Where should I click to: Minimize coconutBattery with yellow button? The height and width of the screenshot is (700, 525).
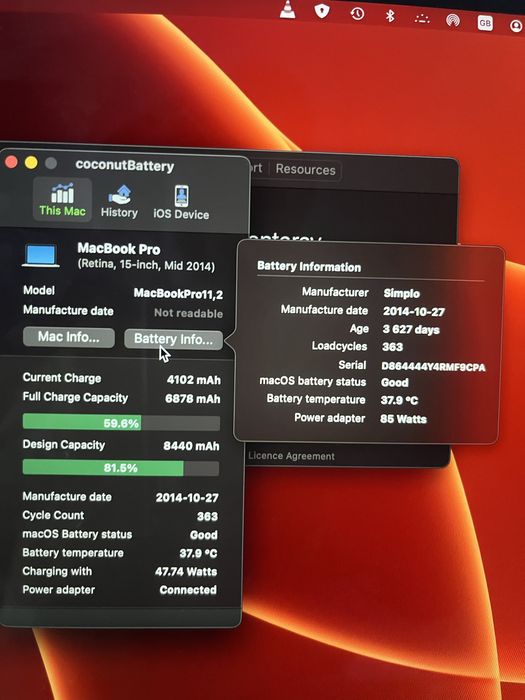[x=31, y=162]
